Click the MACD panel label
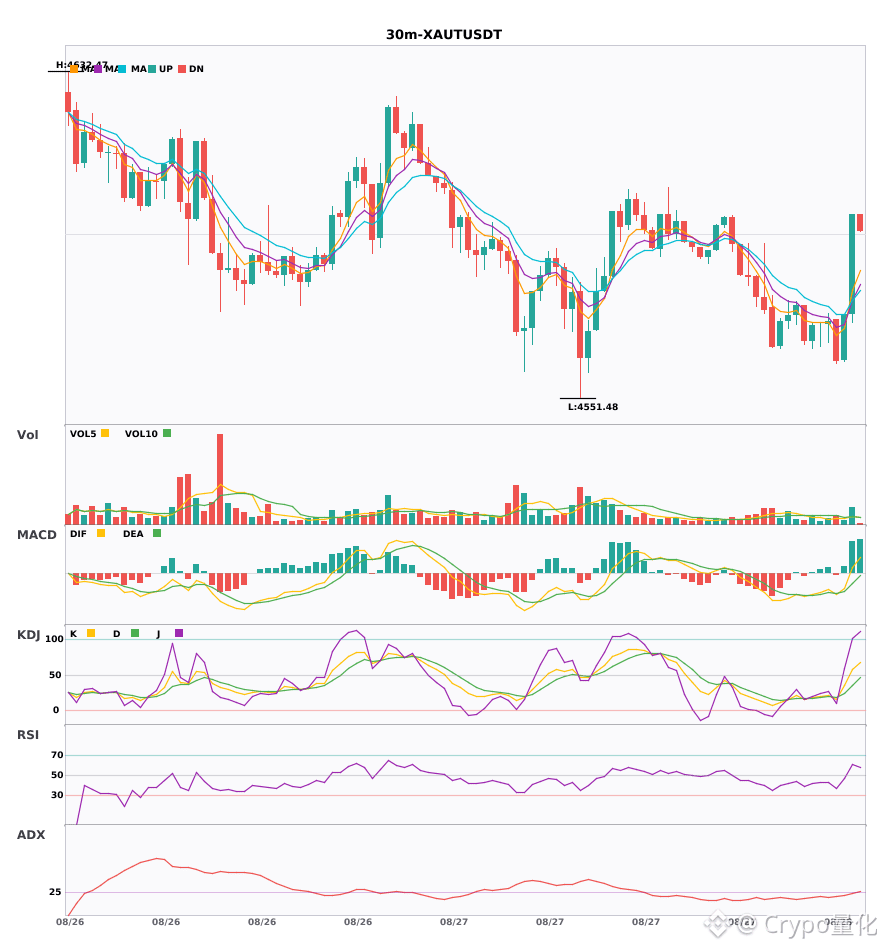The image size is (885, 950). click(x=36, y=535)
